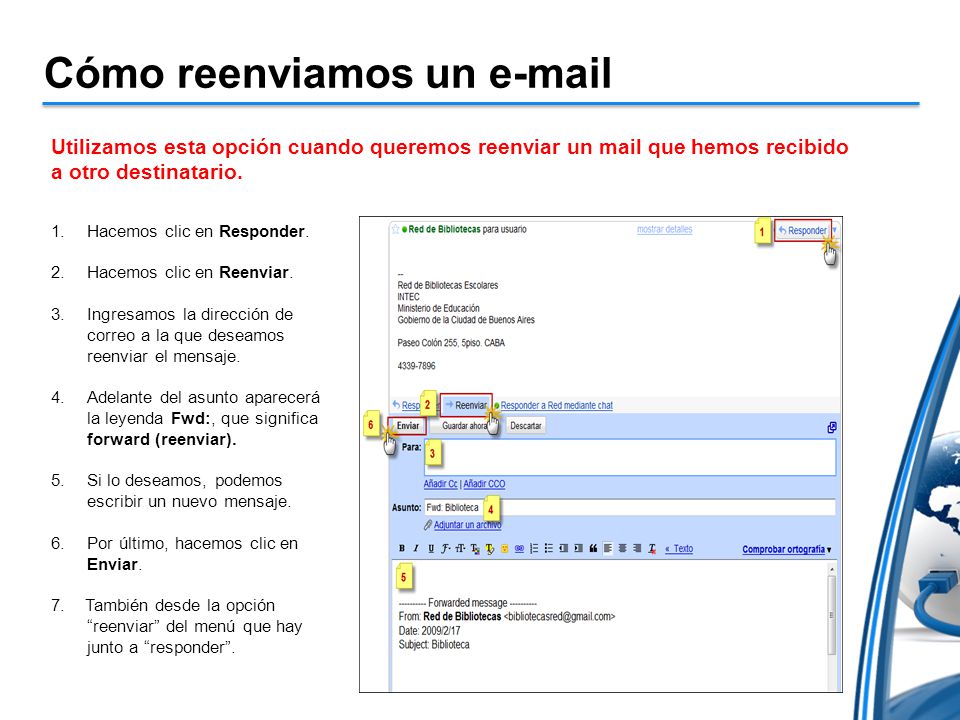Decrease indent of message text
Viewport: 960px width, 720px height.
coord(563,549)
